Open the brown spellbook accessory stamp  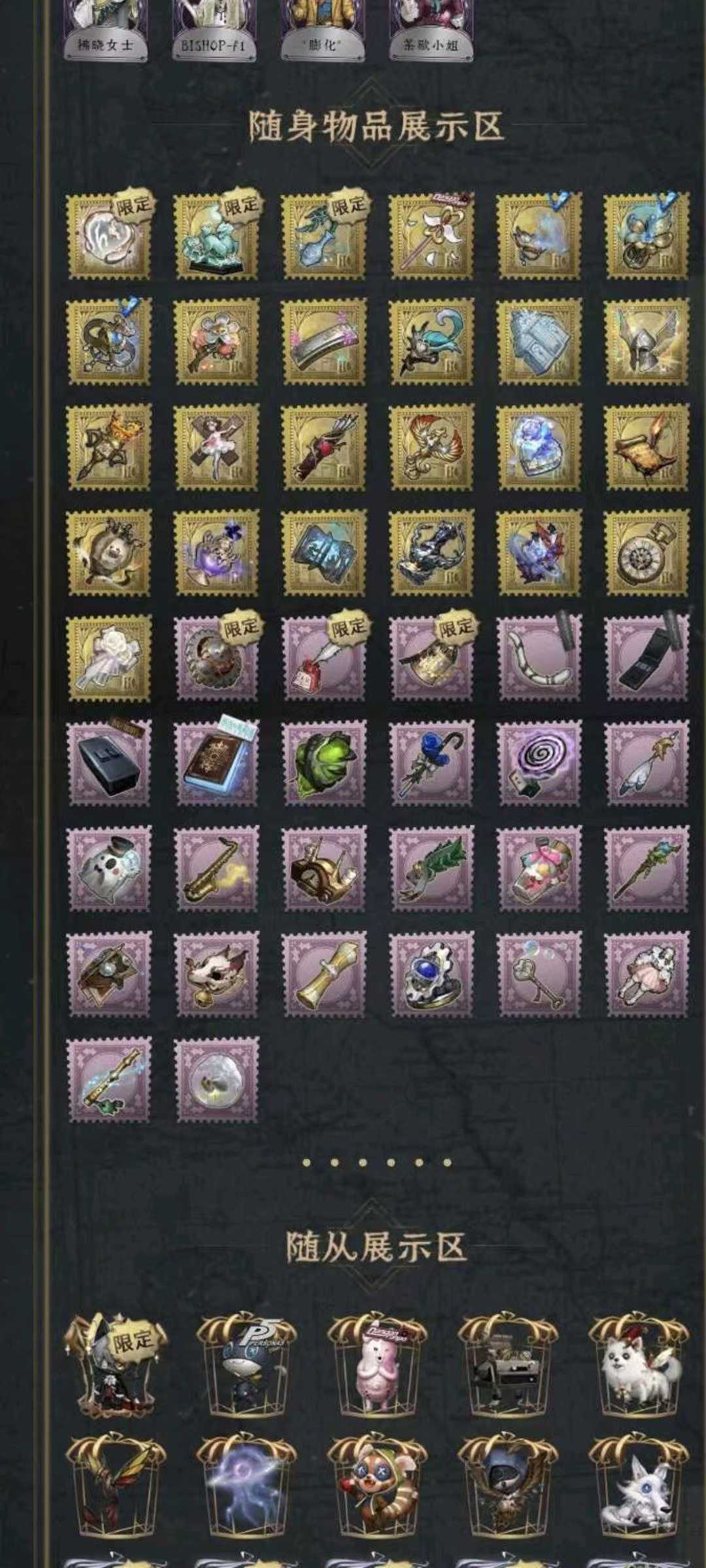pos(216,763)
